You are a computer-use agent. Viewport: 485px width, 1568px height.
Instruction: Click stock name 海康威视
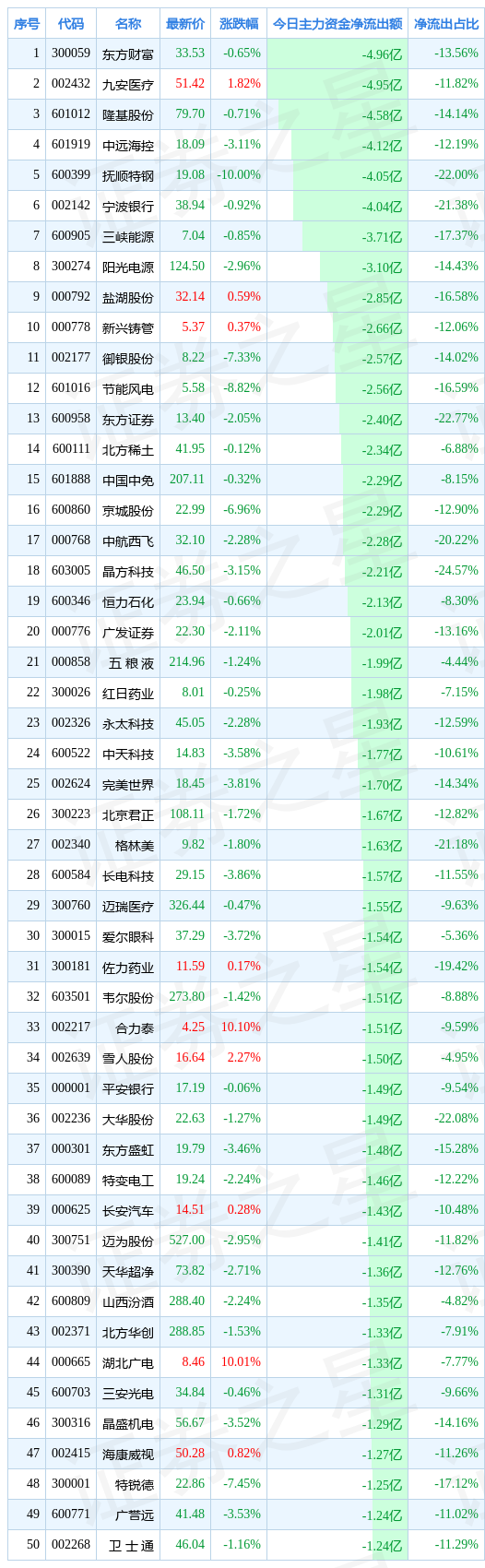click(x=128, y=1455)
